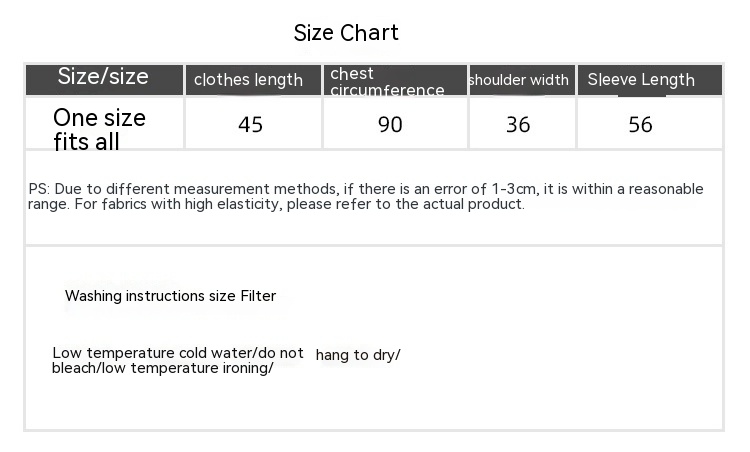Image resolution: width=750 pixels, height=452 pixels.
Task: Select the chest circumference column header
Action: point(387,82)
